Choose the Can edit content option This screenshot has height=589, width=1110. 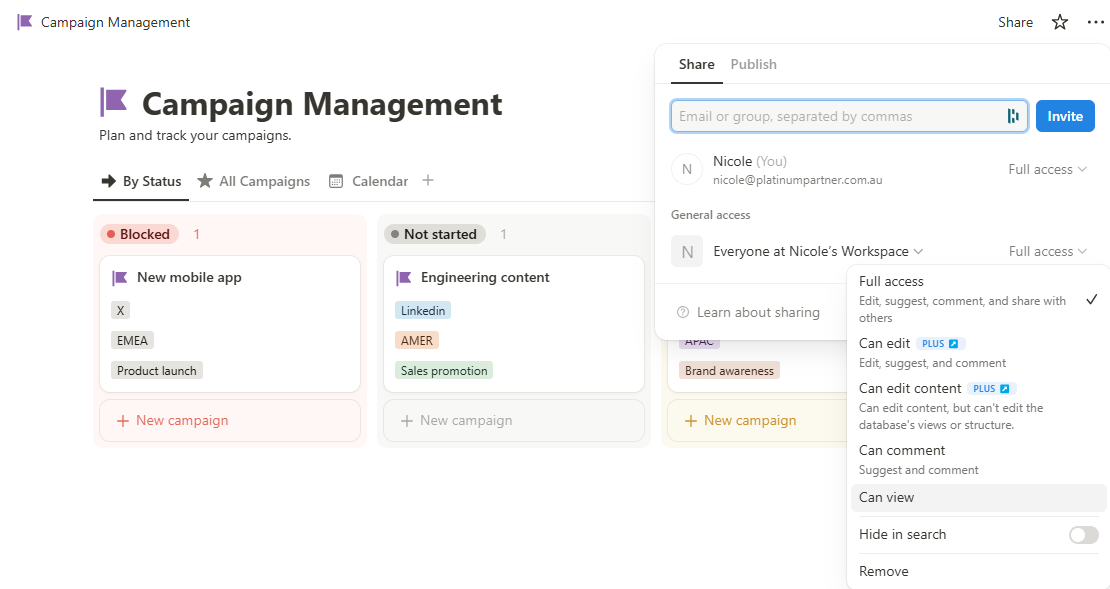click(978, 406)
